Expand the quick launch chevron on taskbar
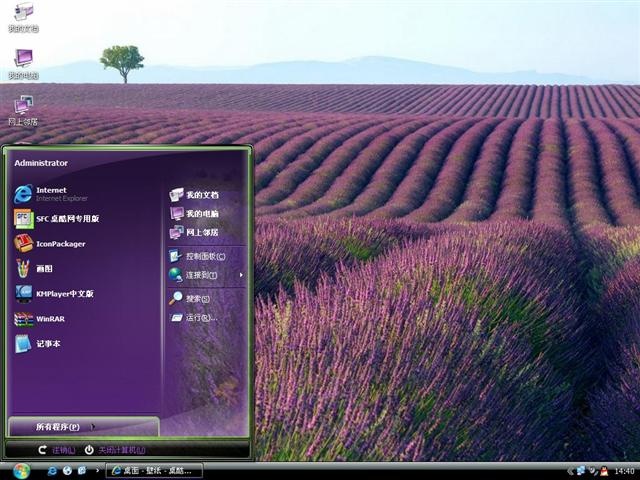This screenshot has width=640, height=480. pos(97,470)
